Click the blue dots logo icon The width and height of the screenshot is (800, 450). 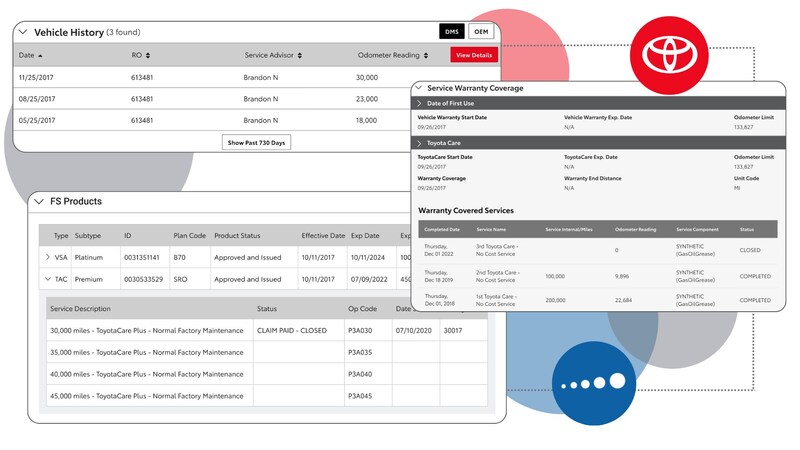pos(593,383)
